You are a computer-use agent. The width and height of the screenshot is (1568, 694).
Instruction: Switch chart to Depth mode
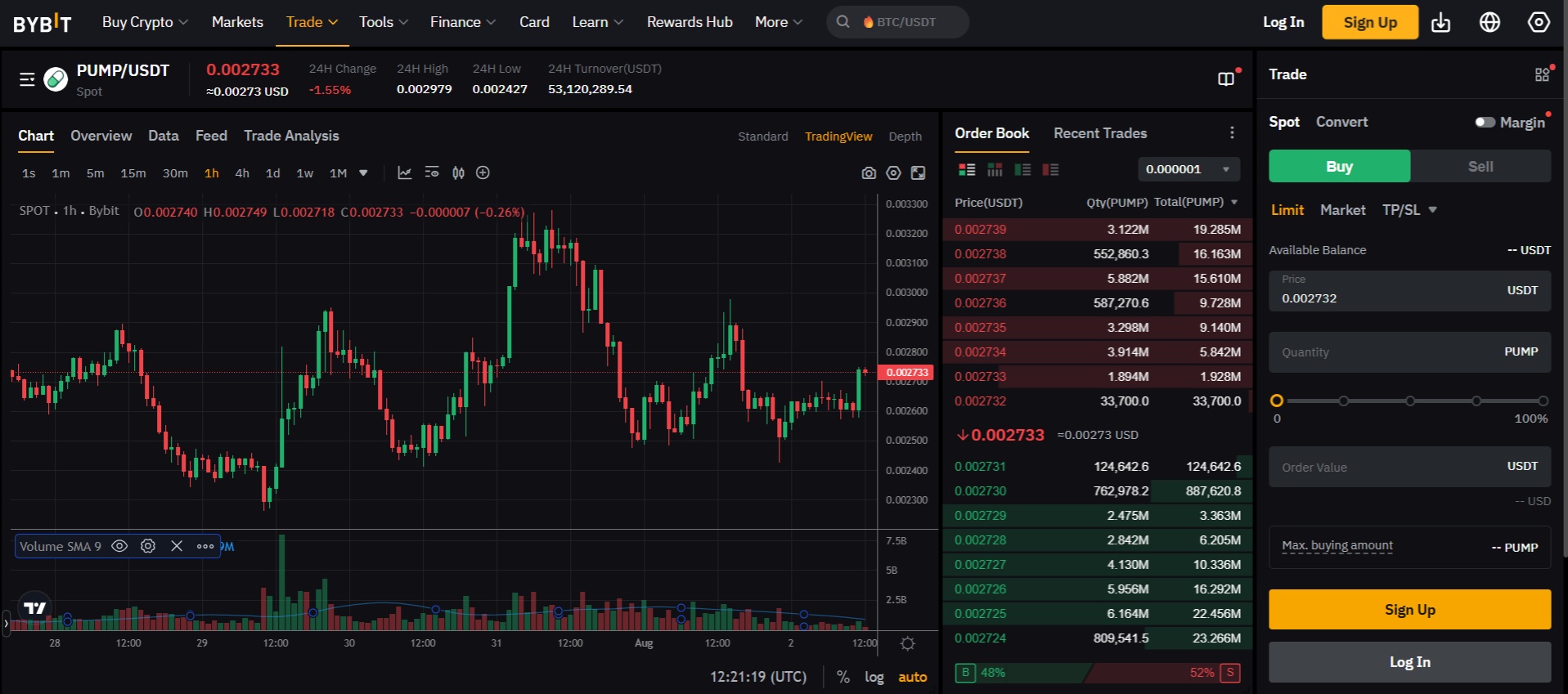coord(905,137)
